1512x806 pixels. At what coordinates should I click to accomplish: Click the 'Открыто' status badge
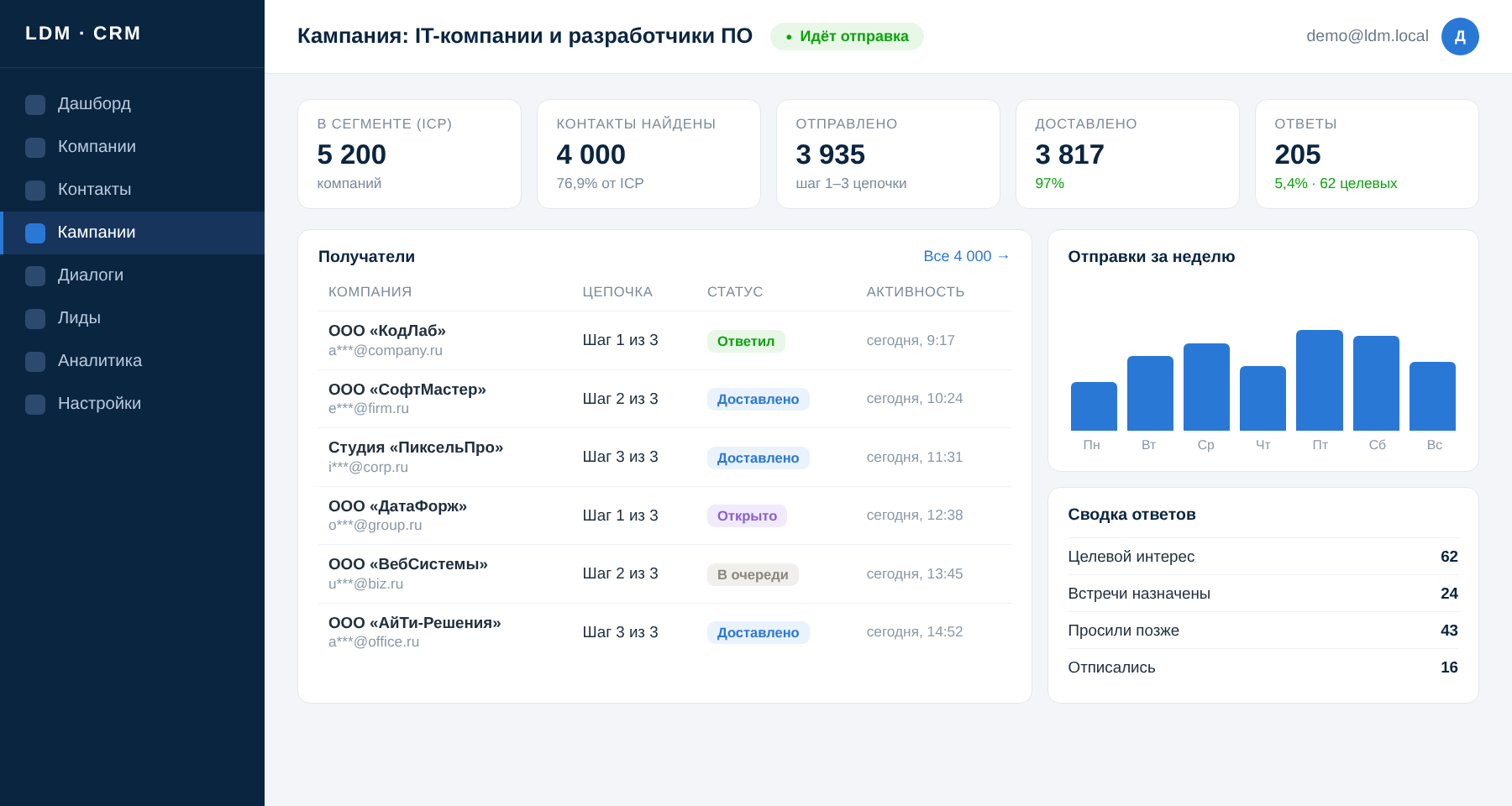point(747,516)
